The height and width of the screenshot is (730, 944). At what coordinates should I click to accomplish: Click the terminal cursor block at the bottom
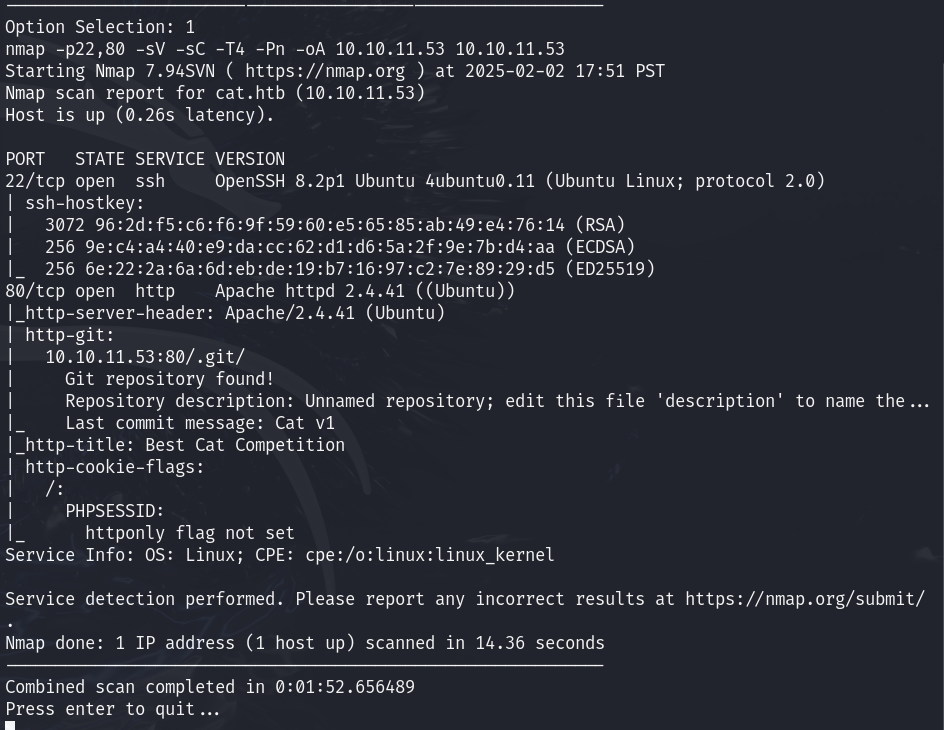pyautogui.click(x=10, y=725)
